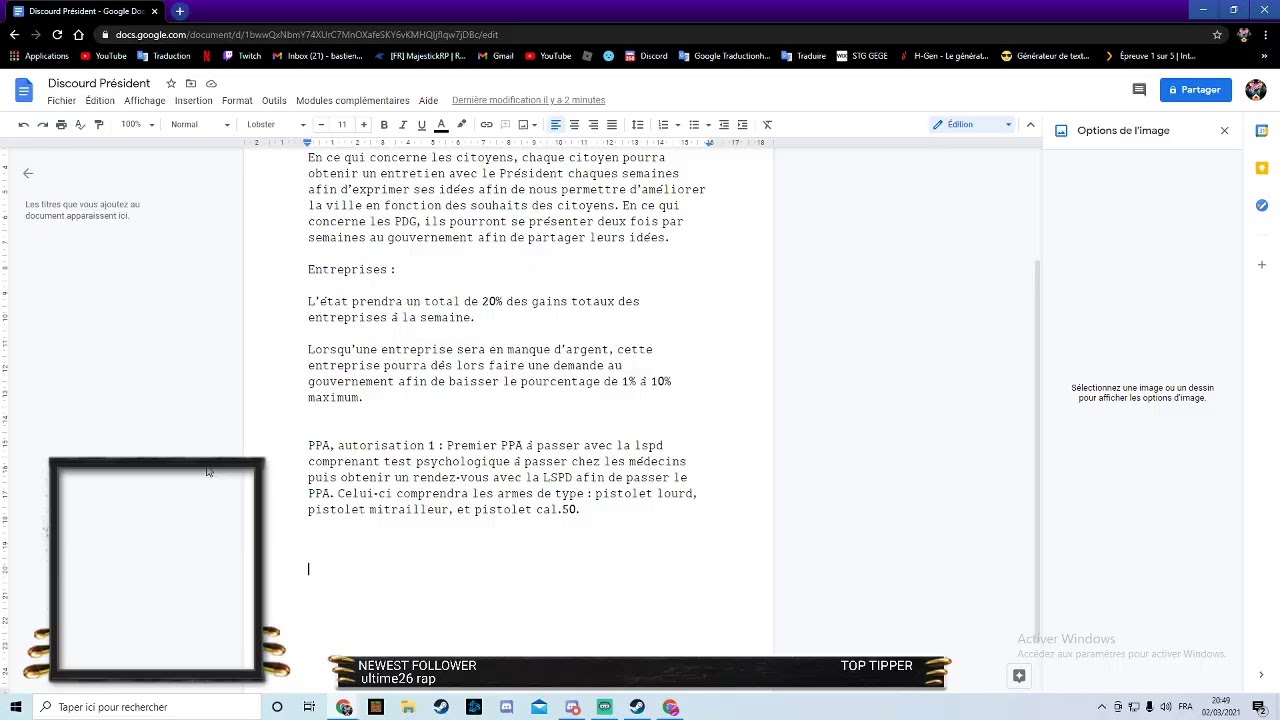
Task: Open the insert image dropdown
Action: pos(527,125)
